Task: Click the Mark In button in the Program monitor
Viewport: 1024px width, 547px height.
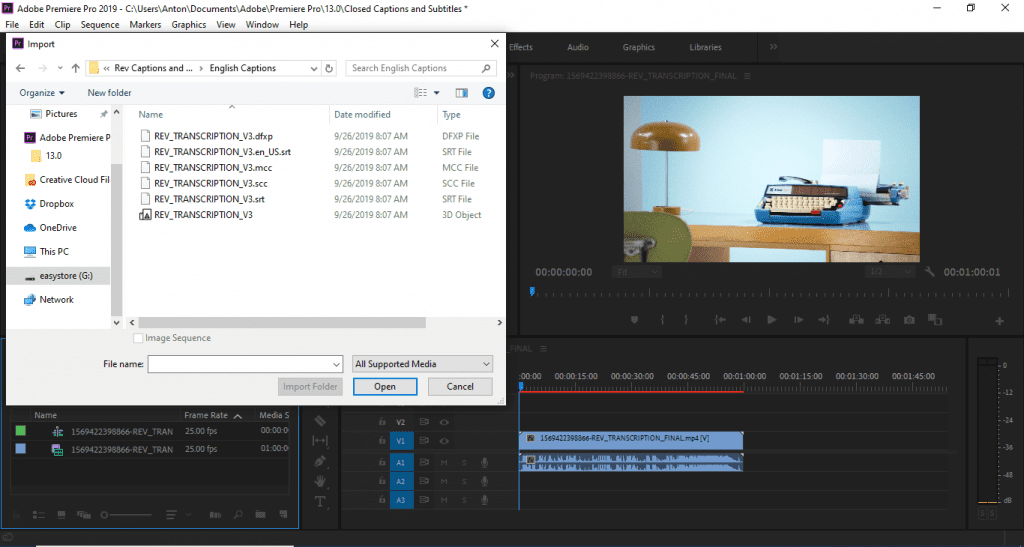Action: [662, 320]
